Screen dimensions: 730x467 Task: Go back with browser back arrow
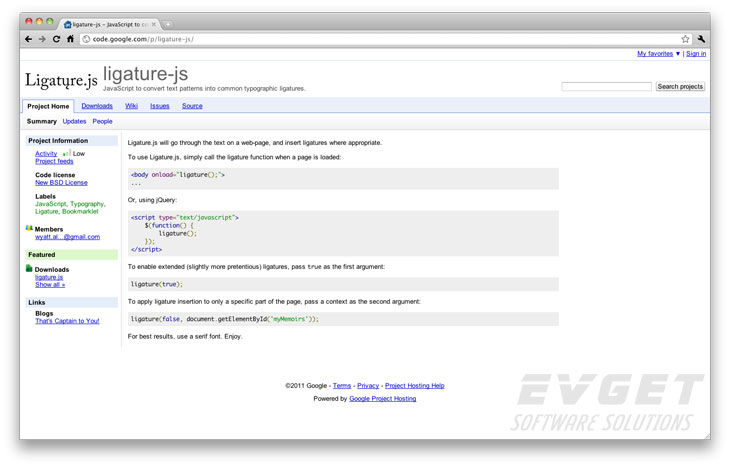click(28, 39)
